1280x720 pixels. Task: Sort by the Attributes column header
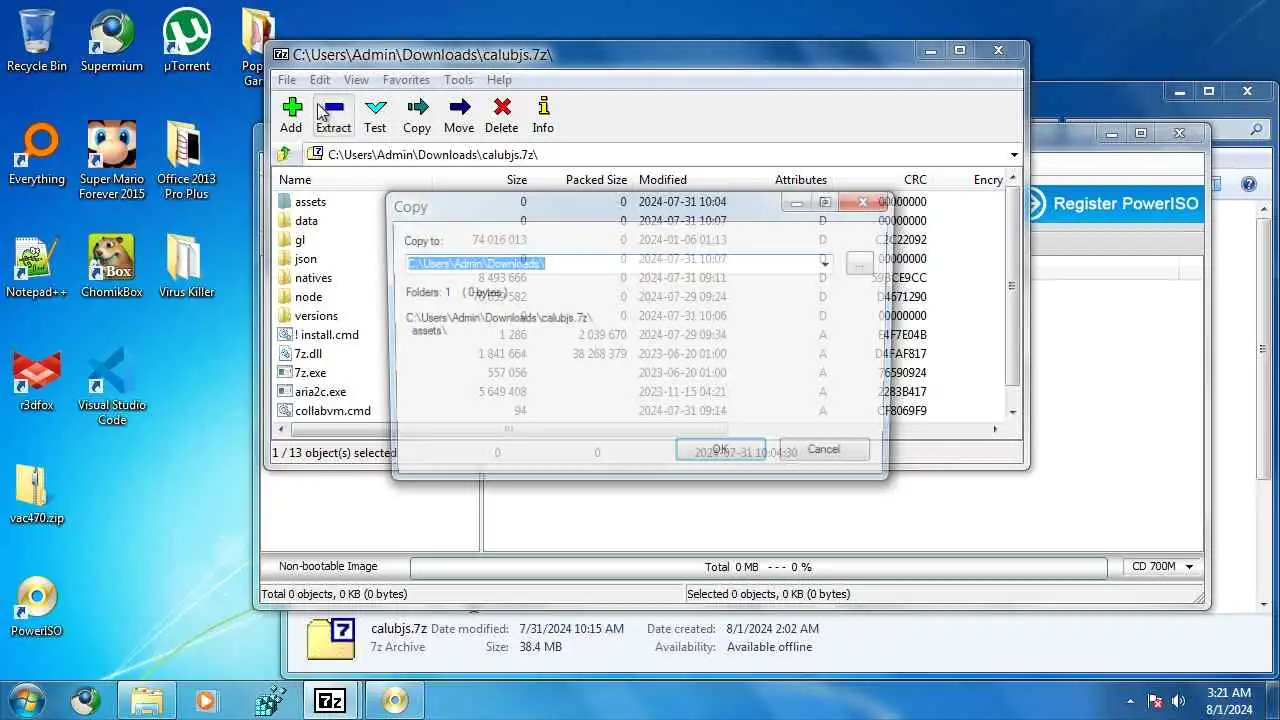[800, 180]
